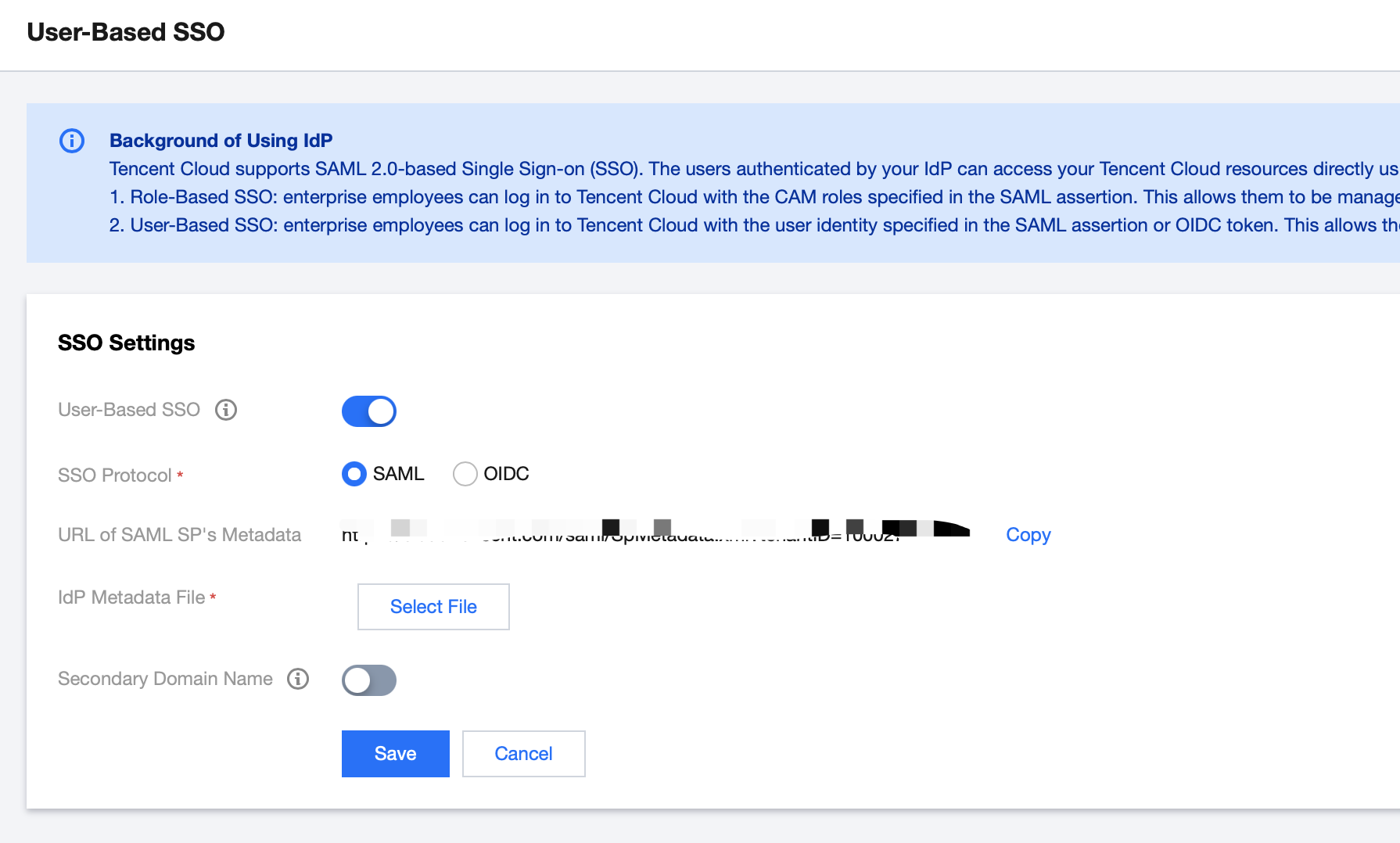
Task: Select the SAML protocol radio button
Action: 354,474
